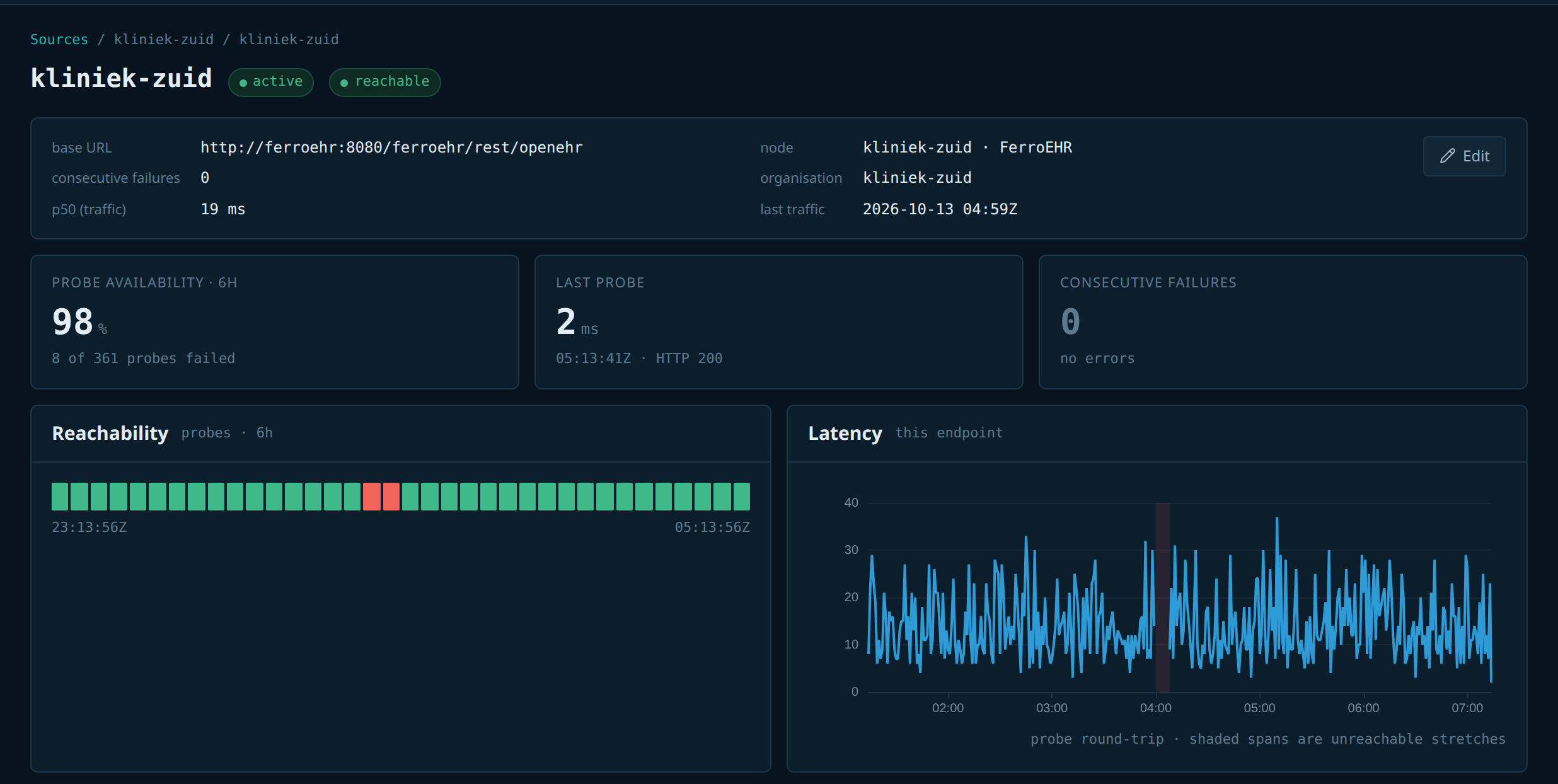Click the last kliniek-zuid breadcrumb
Screen dimensions: 1558x784
click(x=289, y=39)
